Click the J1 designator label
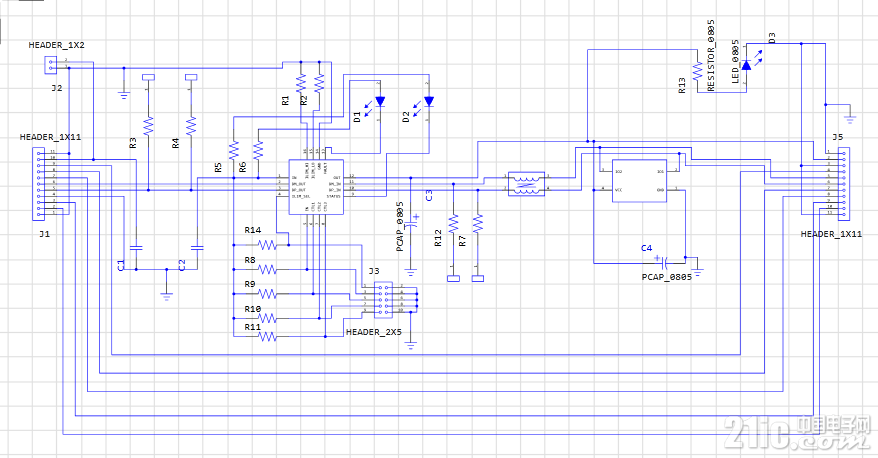 pyautogui.click(x=44, y=234)
